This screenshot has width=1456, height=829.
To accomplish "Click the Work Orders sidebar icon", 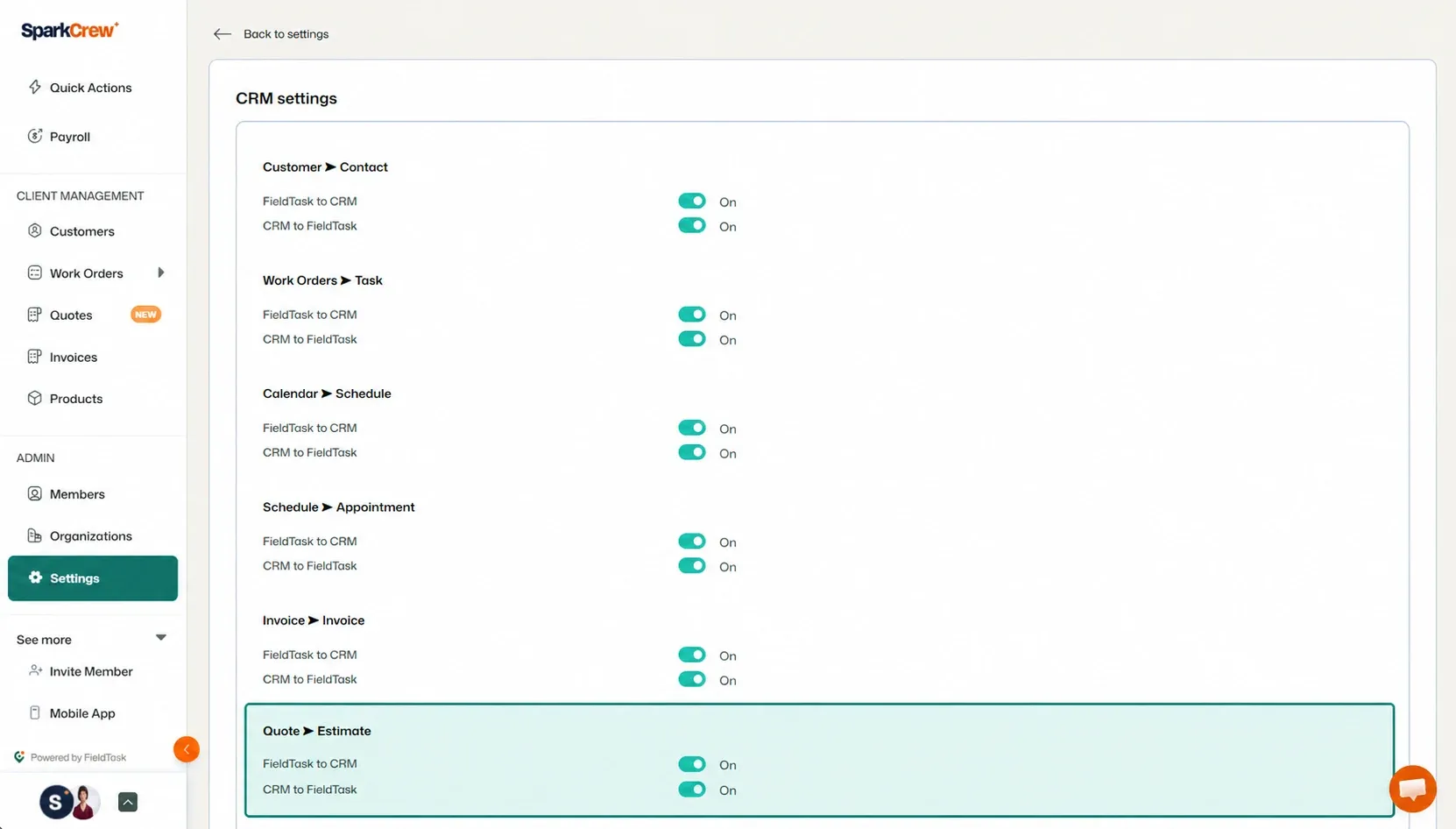I will coord(35,273).
